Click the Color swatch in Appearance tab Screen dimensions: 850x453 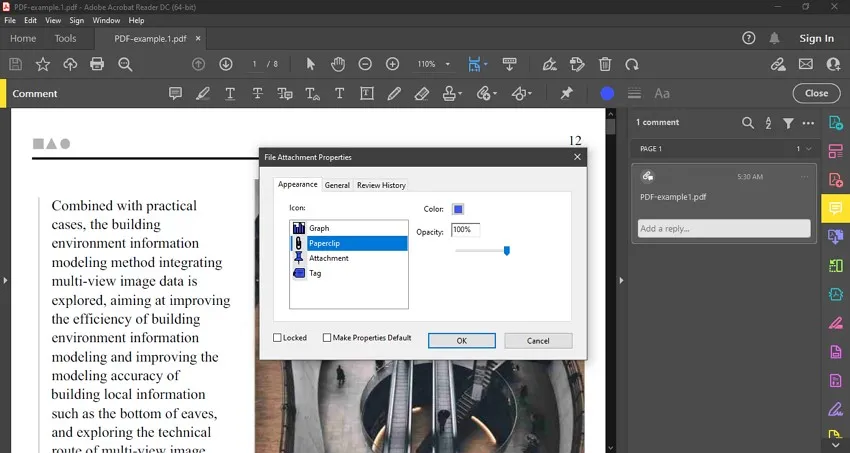pos(458,209)
